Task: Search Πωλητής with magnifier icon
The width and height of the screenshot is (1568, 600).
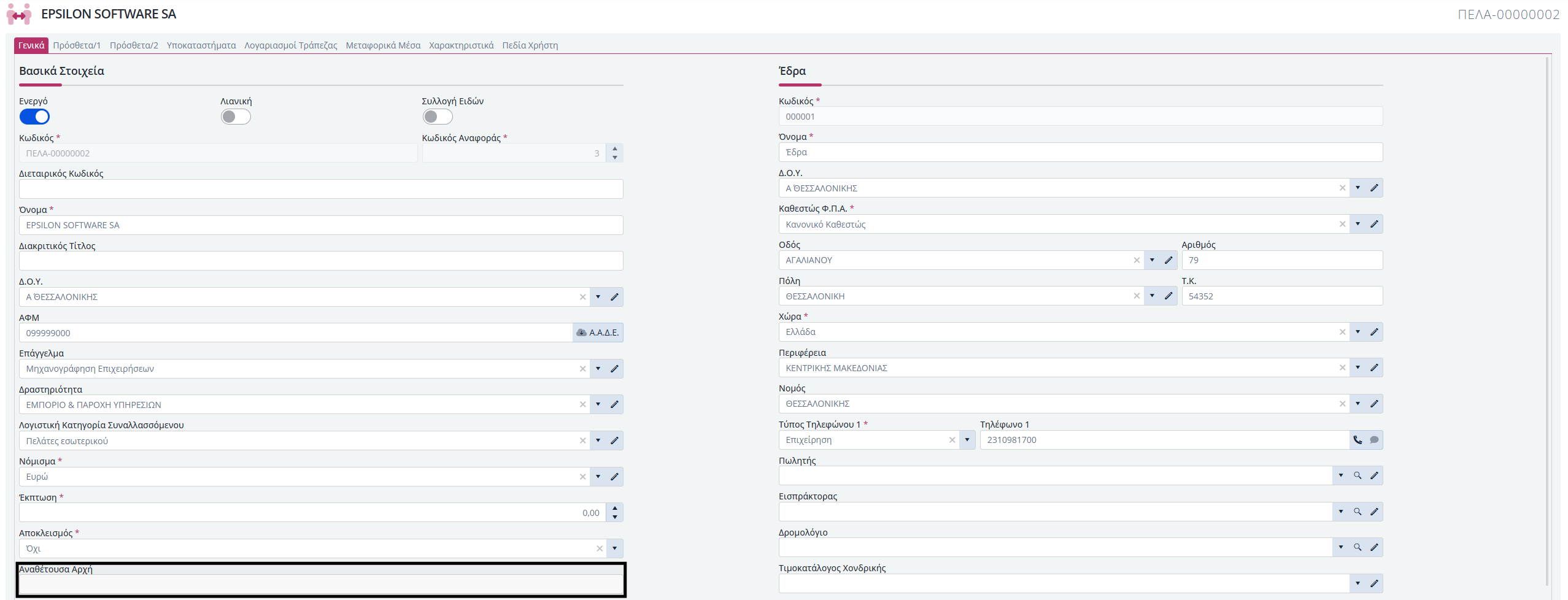Action: click(x=1358, y=475)
